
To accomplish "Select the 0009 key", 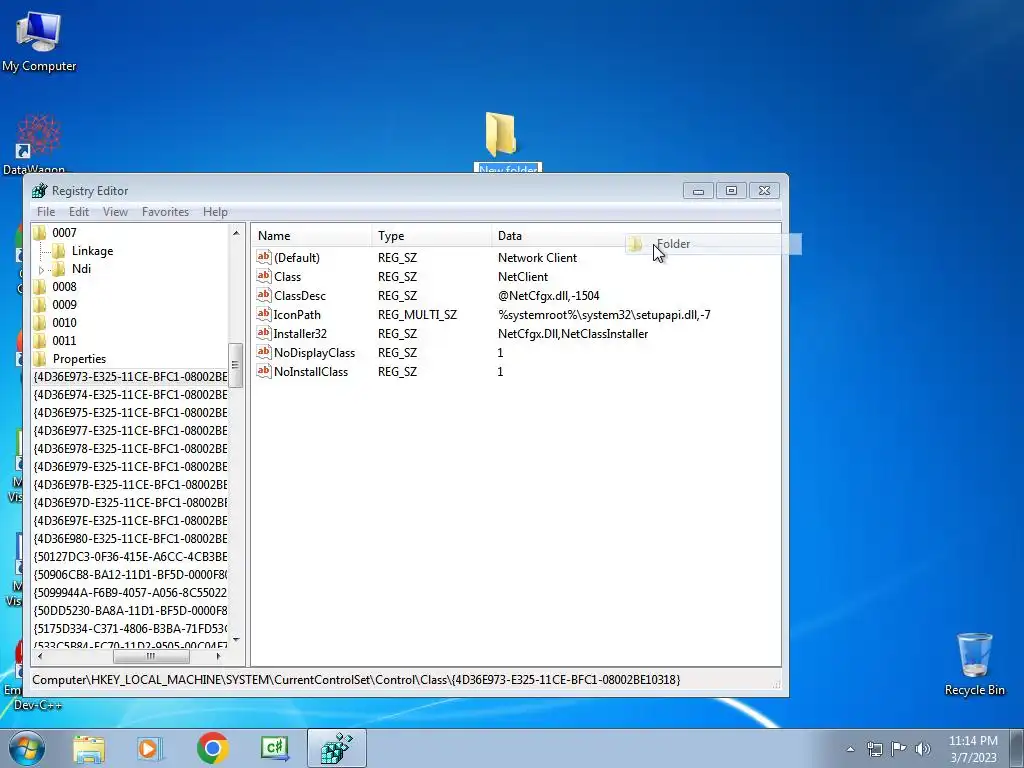I will pyautogui.click(x=64, y=304).
